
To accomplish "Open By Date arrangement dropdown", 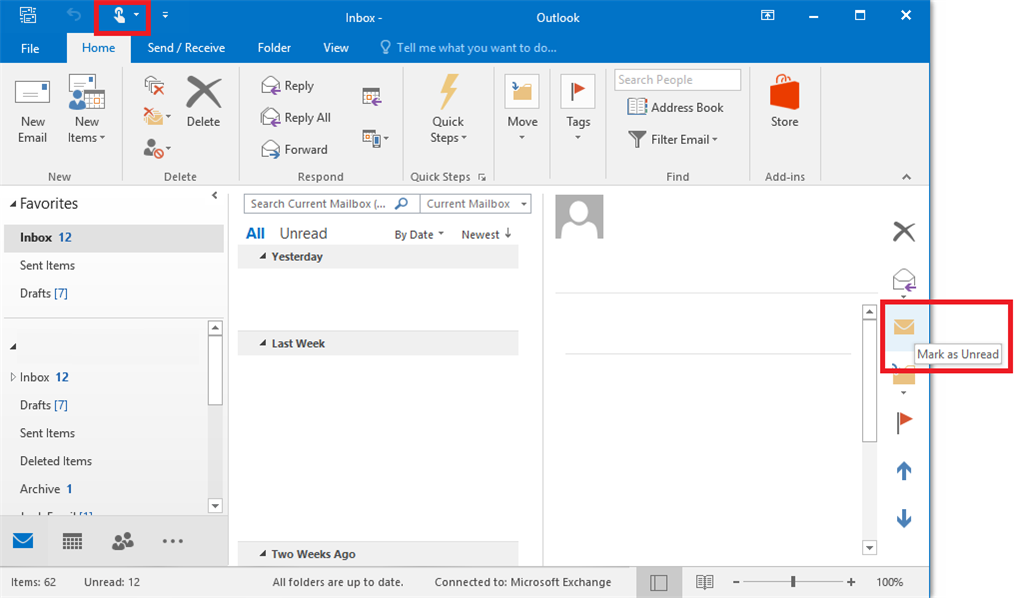I will (x=419, y=234).
